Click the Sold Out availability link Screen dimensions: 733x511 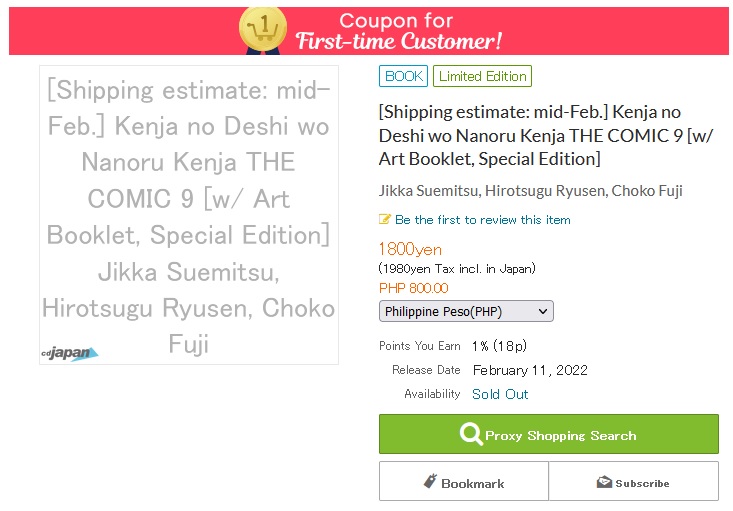[500, 394]
